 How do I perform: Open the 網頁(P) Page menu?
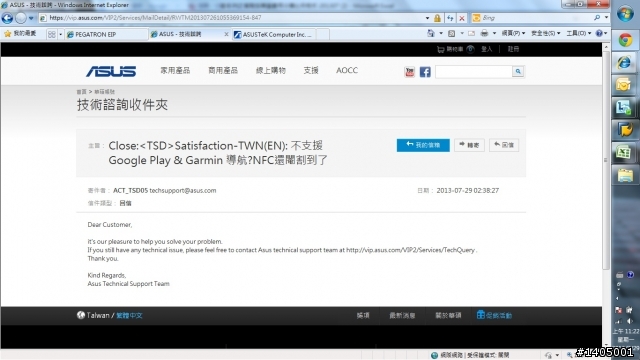513,33
